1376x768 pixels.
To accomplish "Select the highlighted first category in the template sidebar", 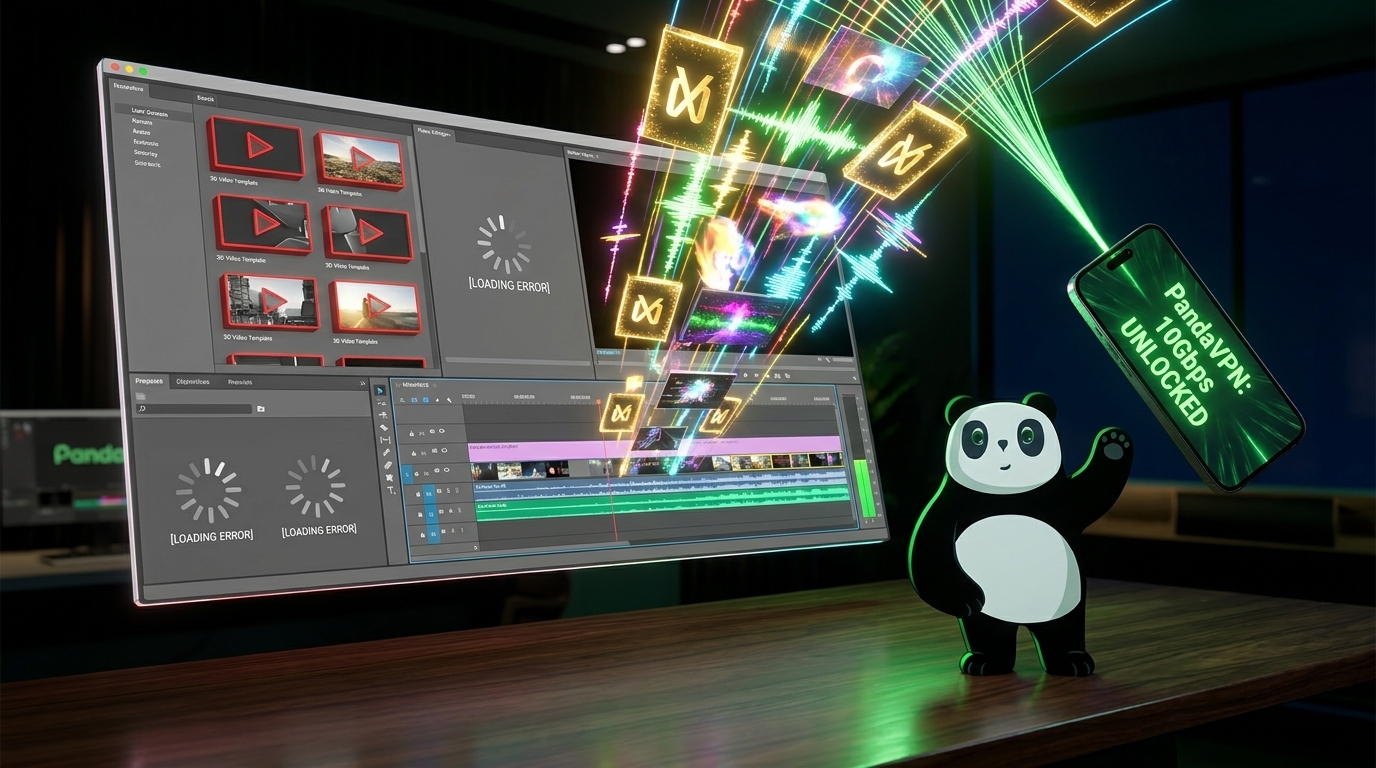I will (152, 114).
